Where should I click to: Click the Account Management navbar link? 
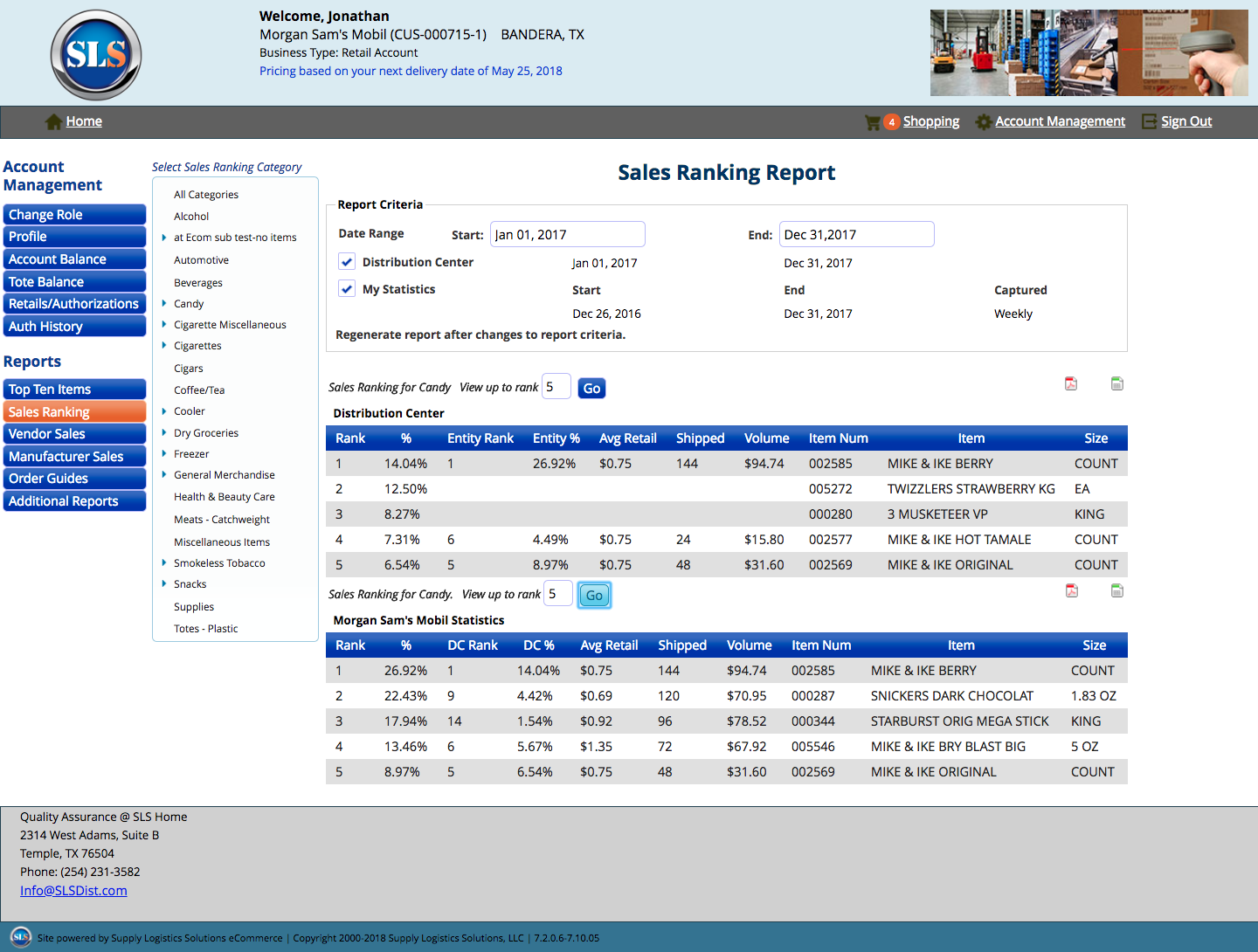[x=1060, y=121]
